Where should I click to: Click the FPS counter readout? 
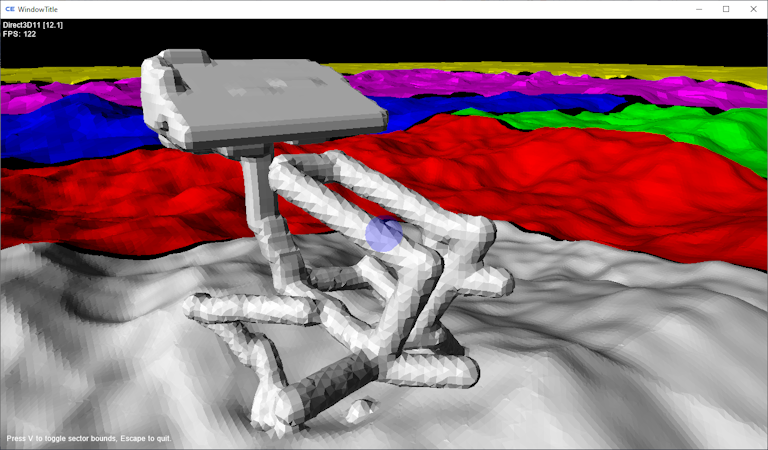tap(20, 33)
